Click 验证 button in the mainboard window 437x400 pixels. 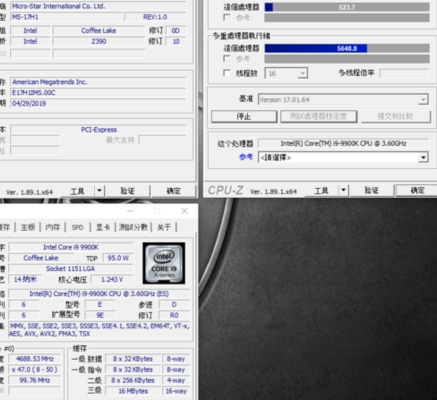[x=127, y=191]
